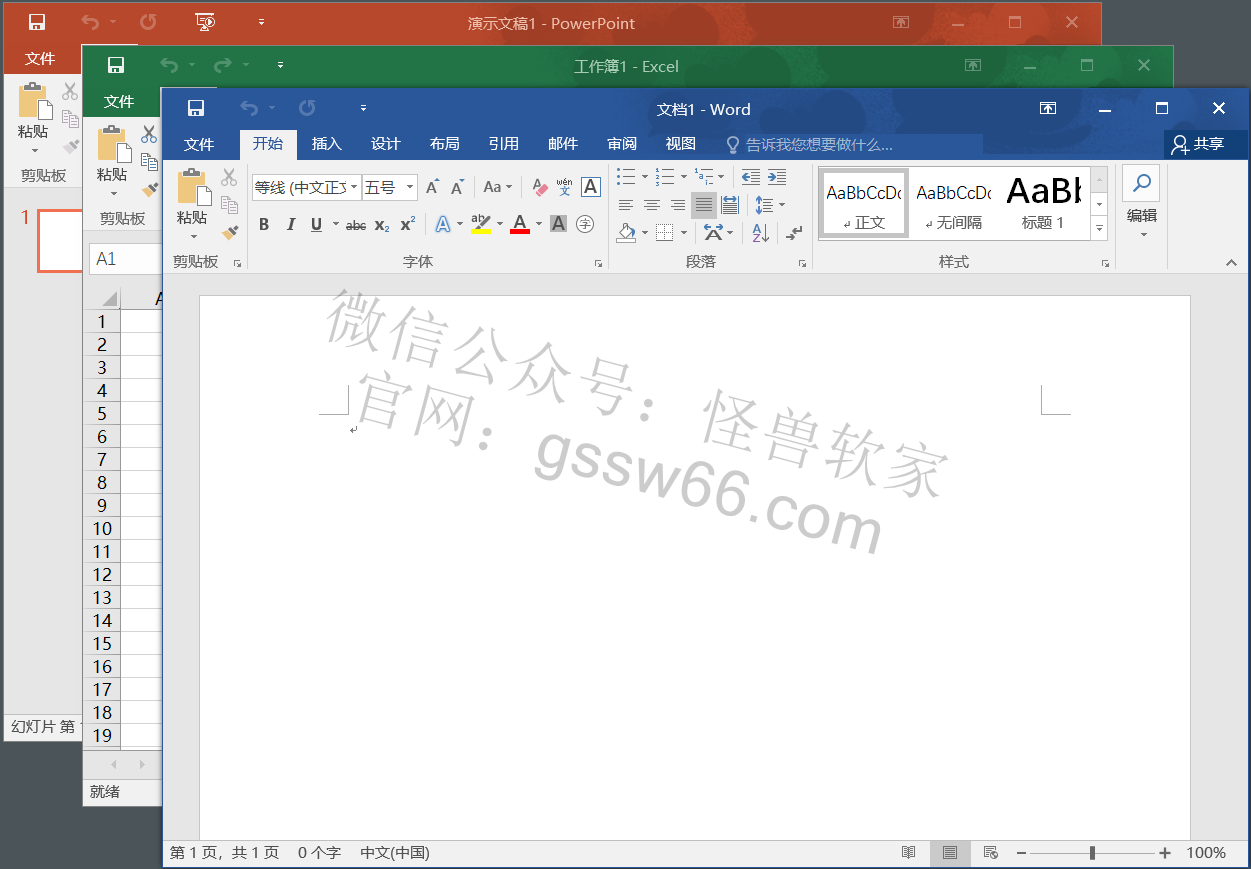This screenshot has height=869, width=1251.
Task: Apply subscript formatting (x₂)
Action: [382, 225]
